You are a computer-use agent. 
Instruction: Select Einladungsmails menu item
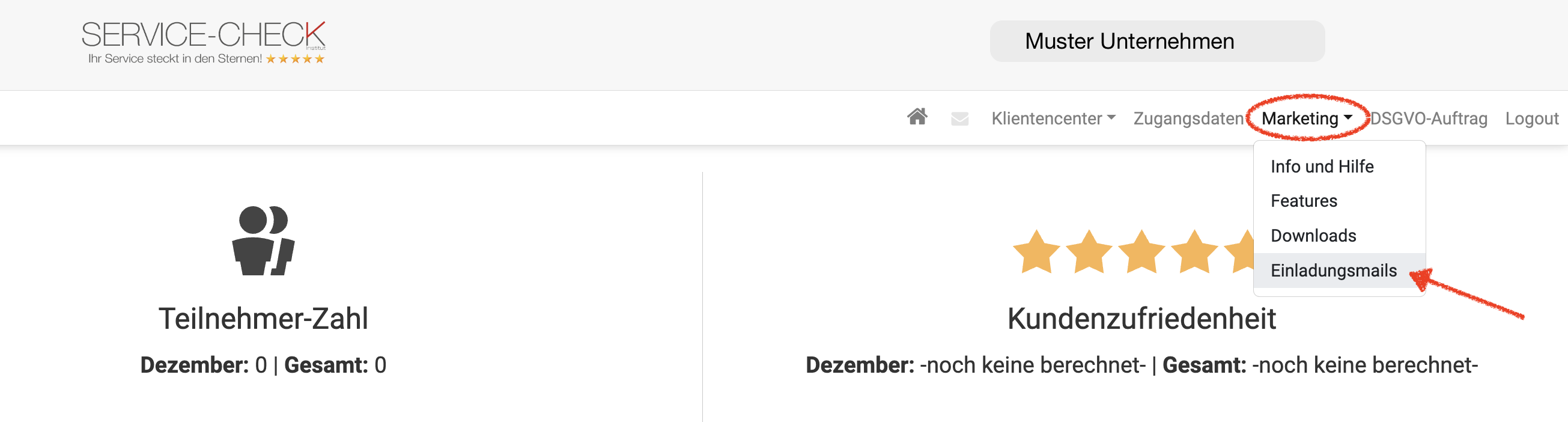coord(1333,271)
